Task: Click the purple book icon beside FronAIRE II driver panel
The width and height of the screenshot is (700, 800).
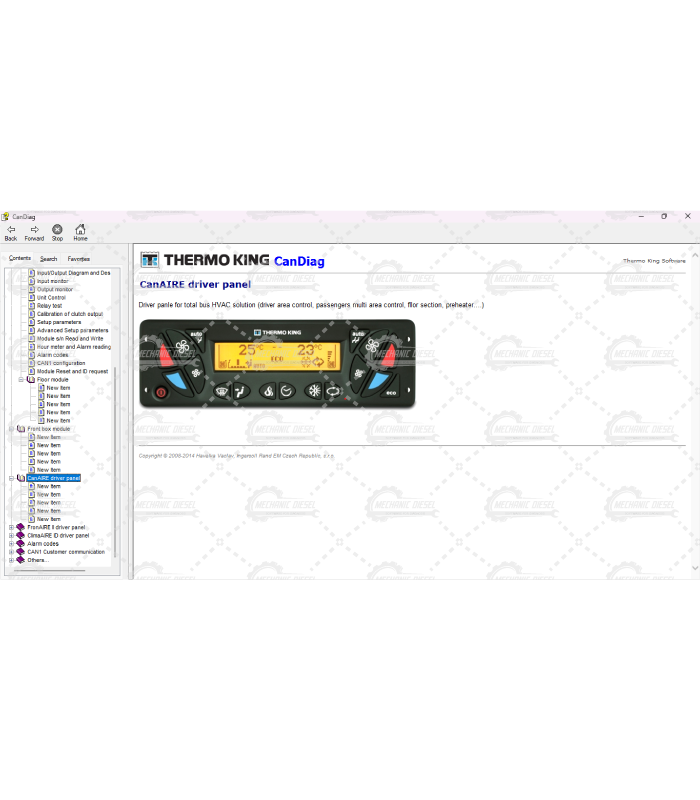Action: coord(20,527)
